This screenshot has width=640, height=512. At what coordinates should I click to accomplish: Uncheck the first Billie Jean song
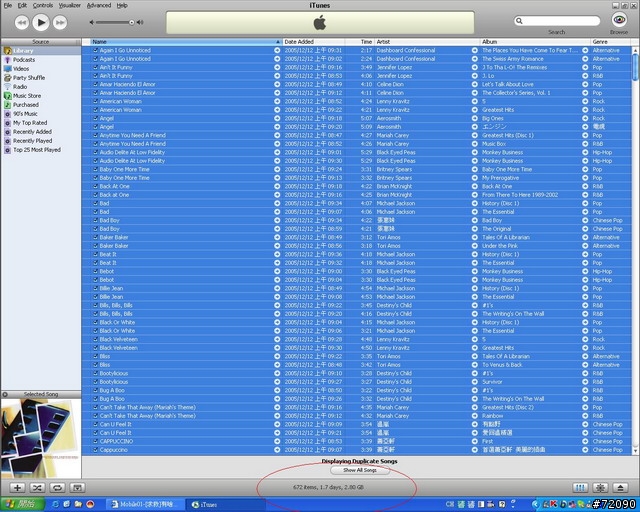click(x=96, y=288)
